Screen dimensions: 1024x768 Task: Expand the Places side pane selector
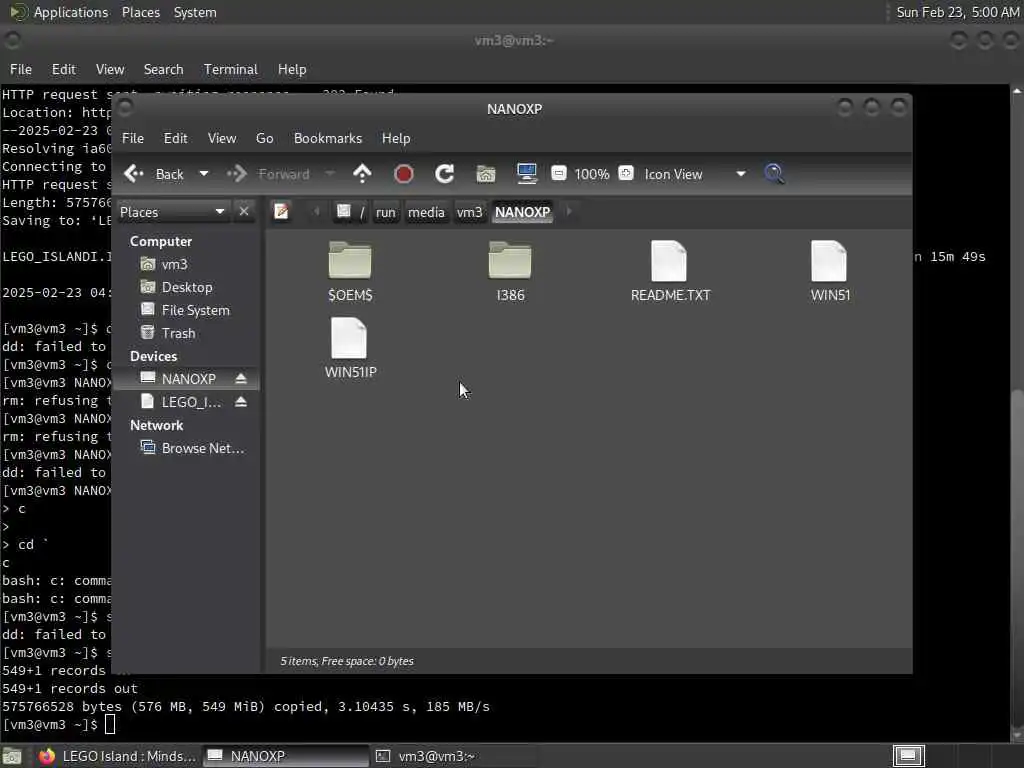point(172,212)
